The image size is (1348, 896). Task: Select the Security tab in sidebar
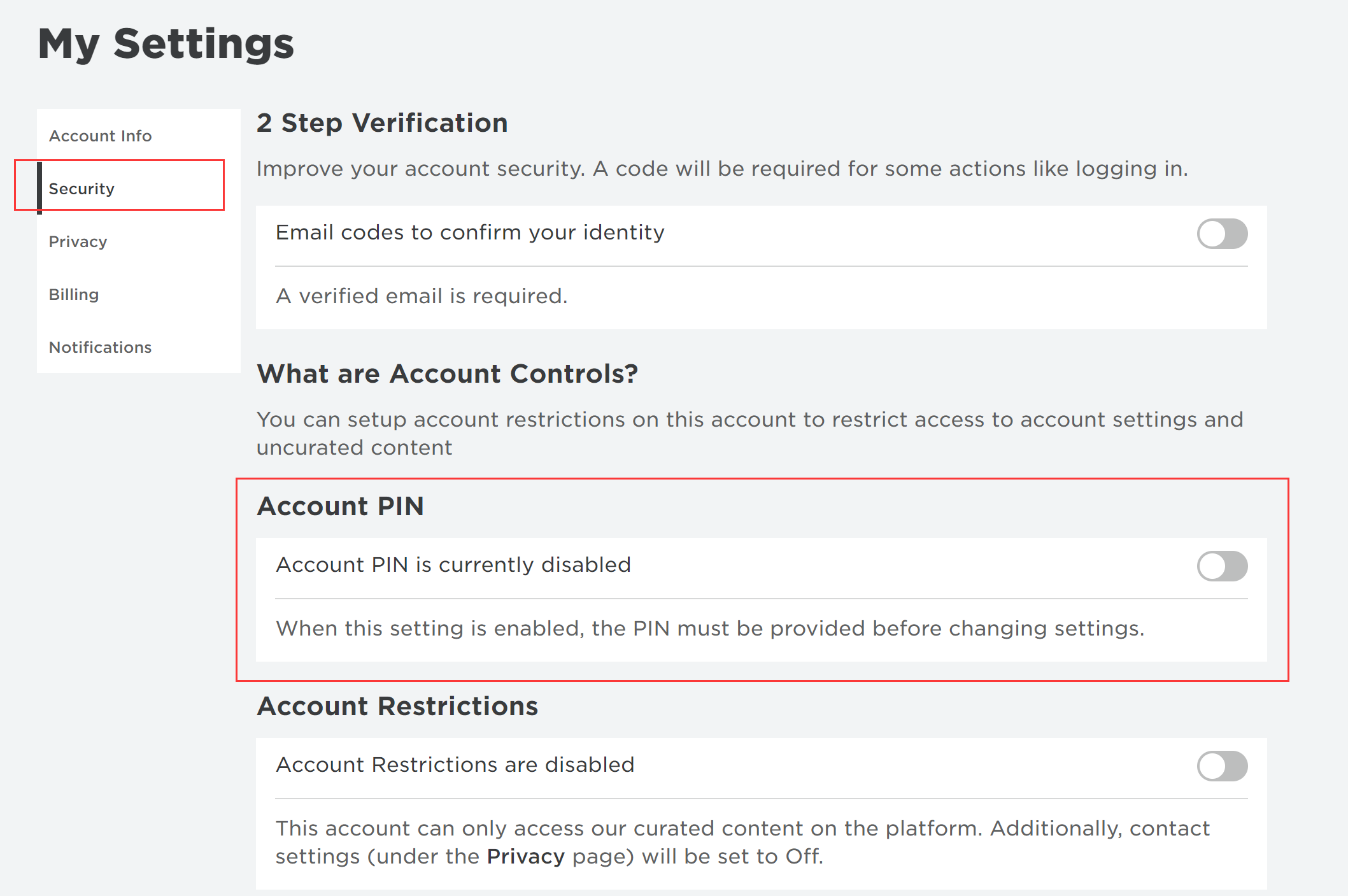tap(82, 188)
